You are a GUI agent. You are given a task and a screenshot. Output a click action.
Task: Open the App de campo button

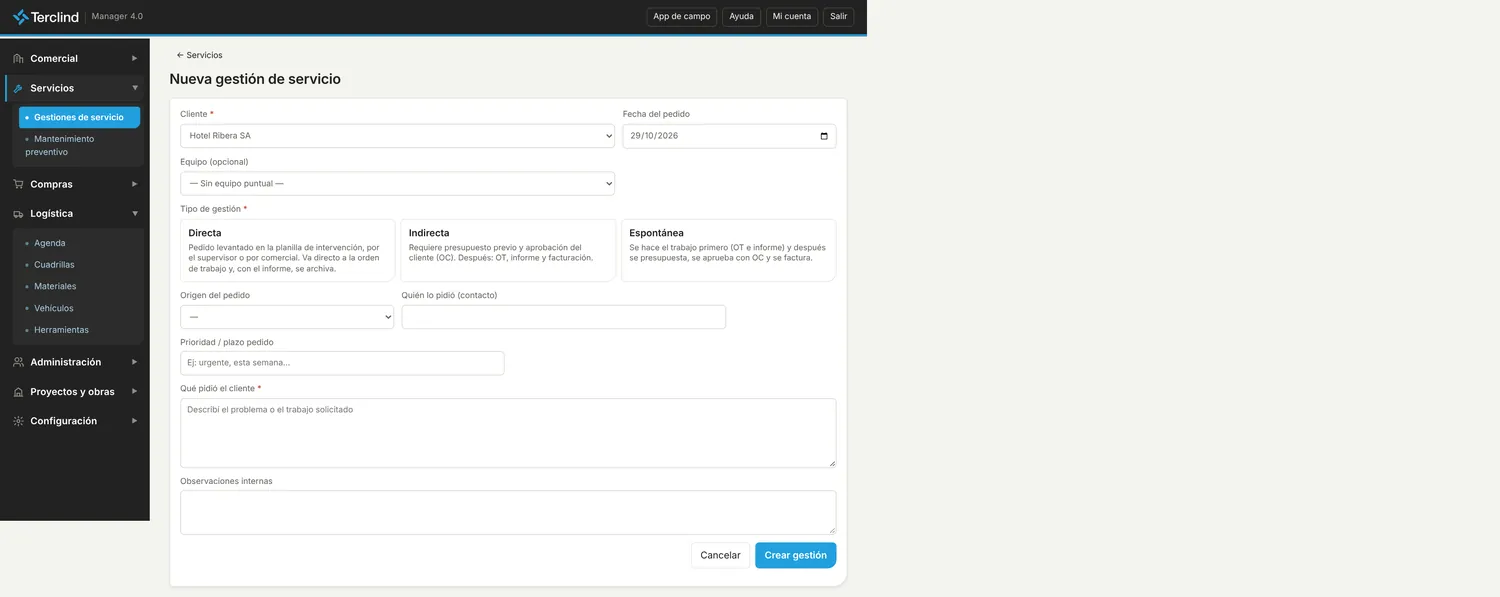682,17
